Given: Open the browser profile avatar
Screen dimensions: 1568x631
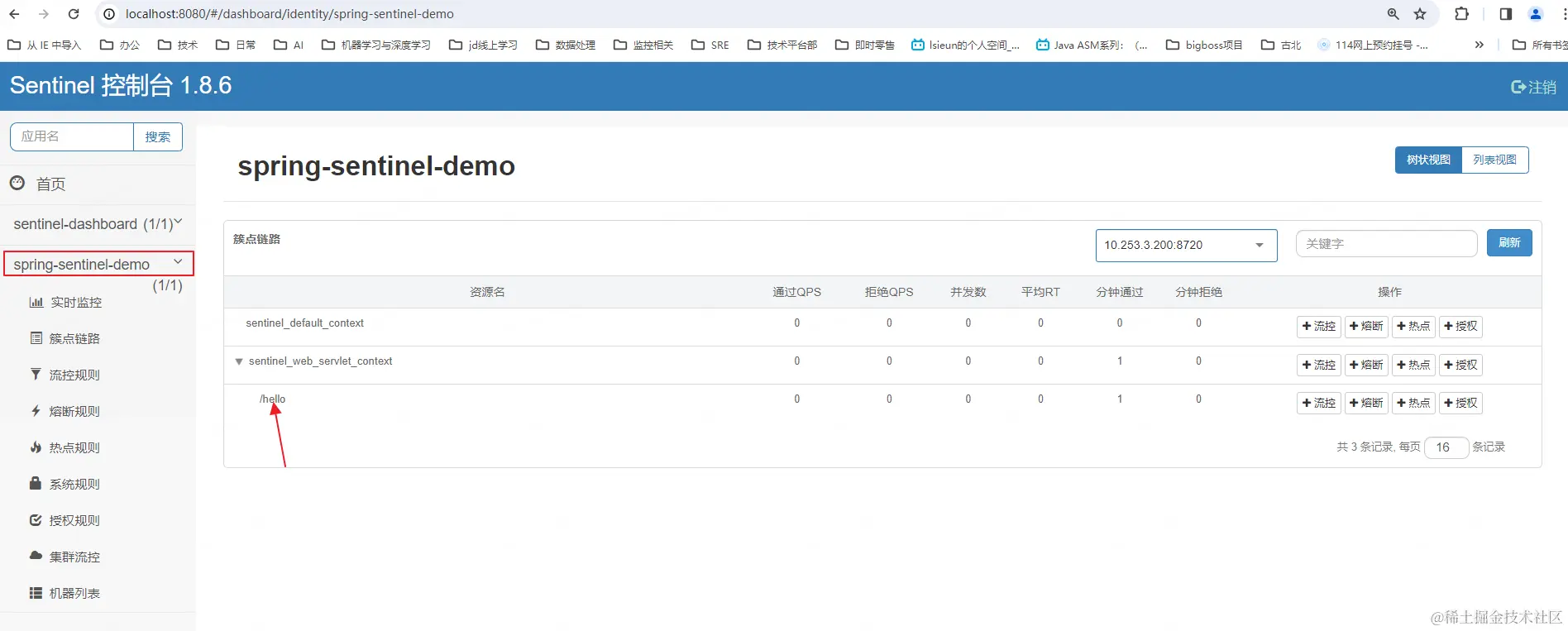Looking at the screenshot, I should pos(1536,14).
